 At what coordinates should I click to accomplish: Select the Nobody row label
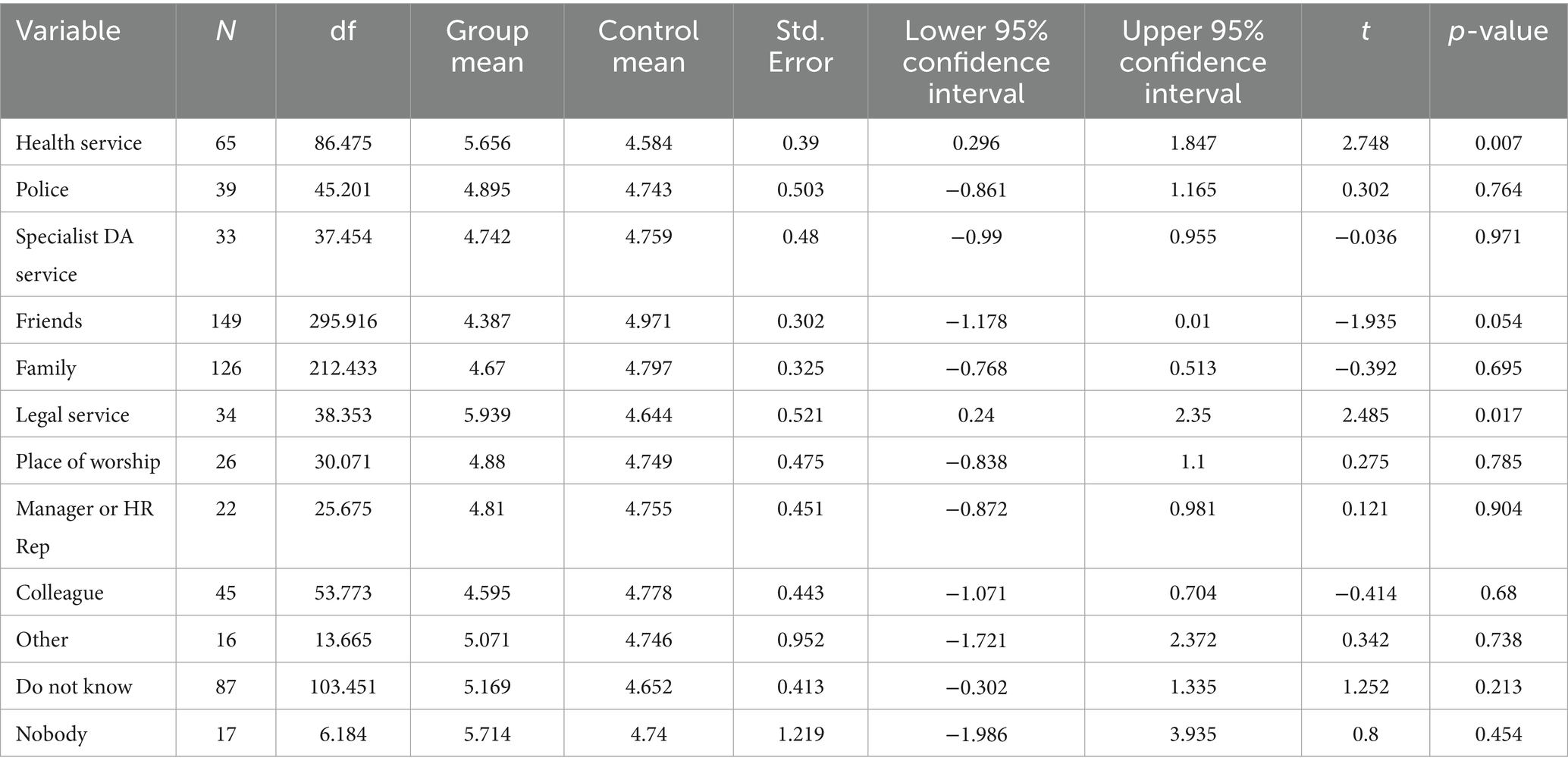click(52, 734)
